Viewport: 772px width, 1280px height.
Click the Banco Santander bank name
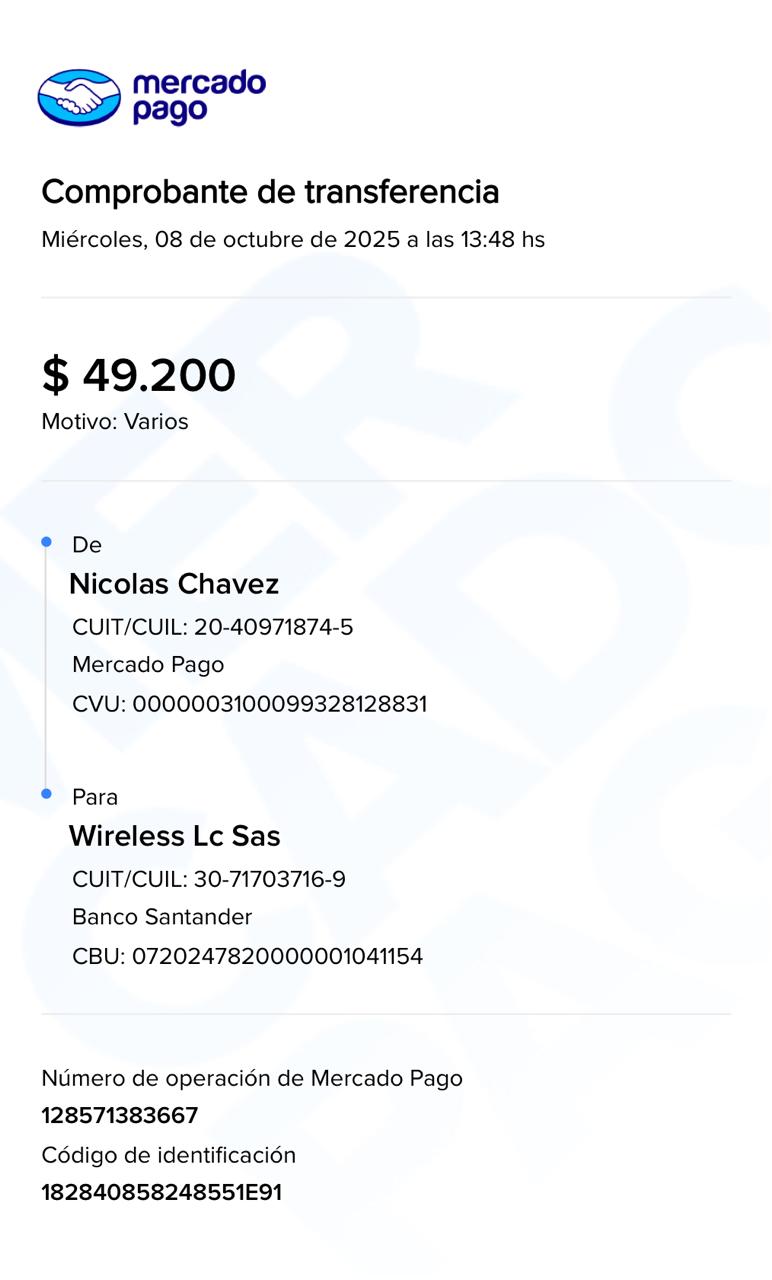(x=162, y=917)
